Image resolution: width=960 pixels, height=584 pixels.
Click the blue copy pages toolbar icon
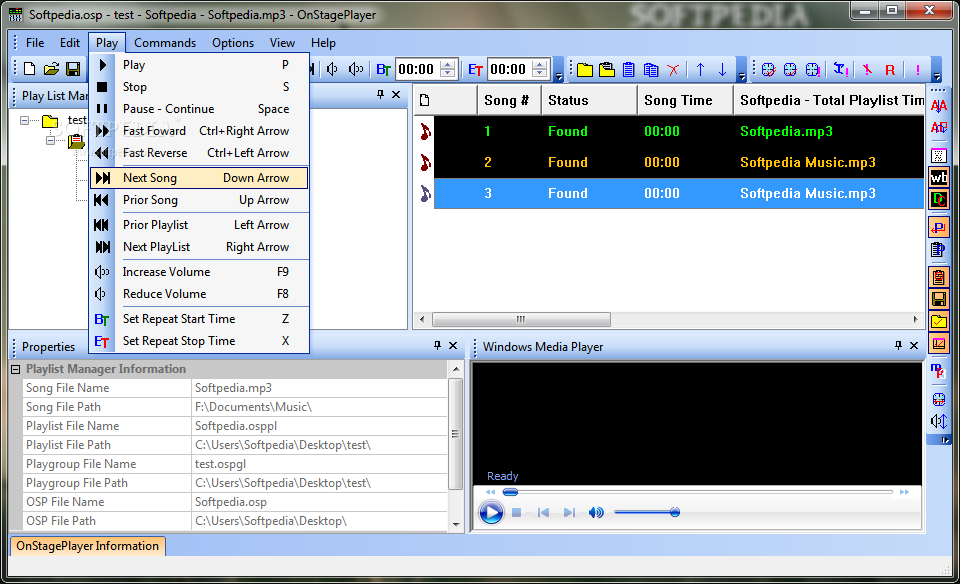pos(651,70)
